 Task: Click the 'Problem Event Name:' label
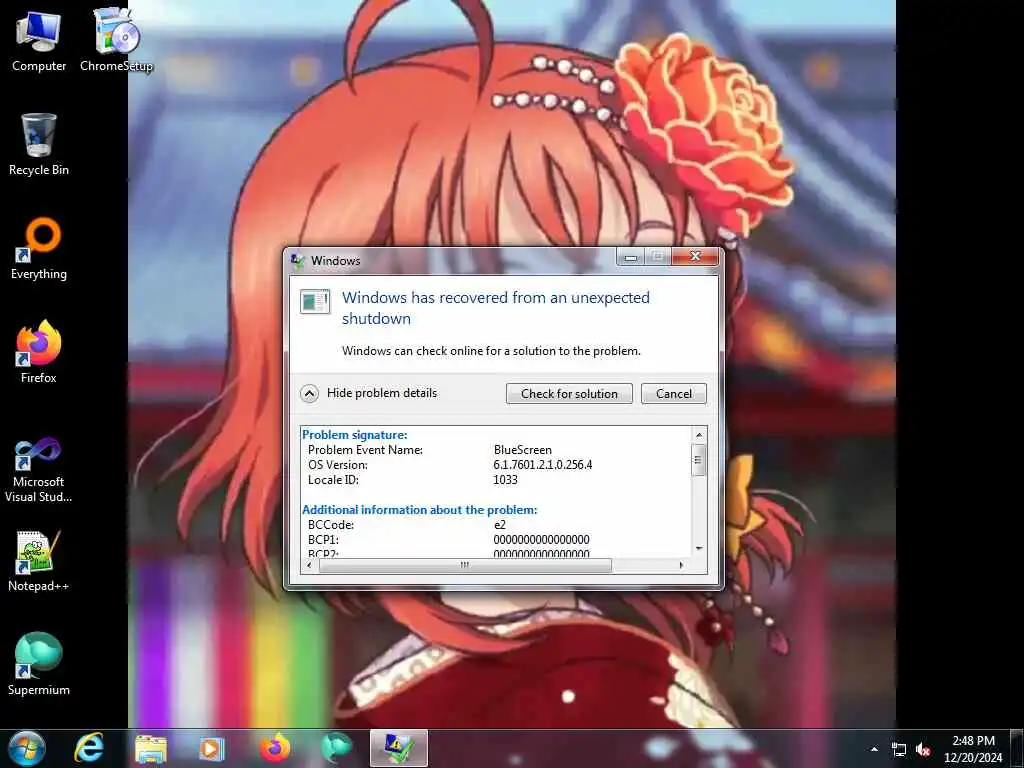tap(365, 449)
